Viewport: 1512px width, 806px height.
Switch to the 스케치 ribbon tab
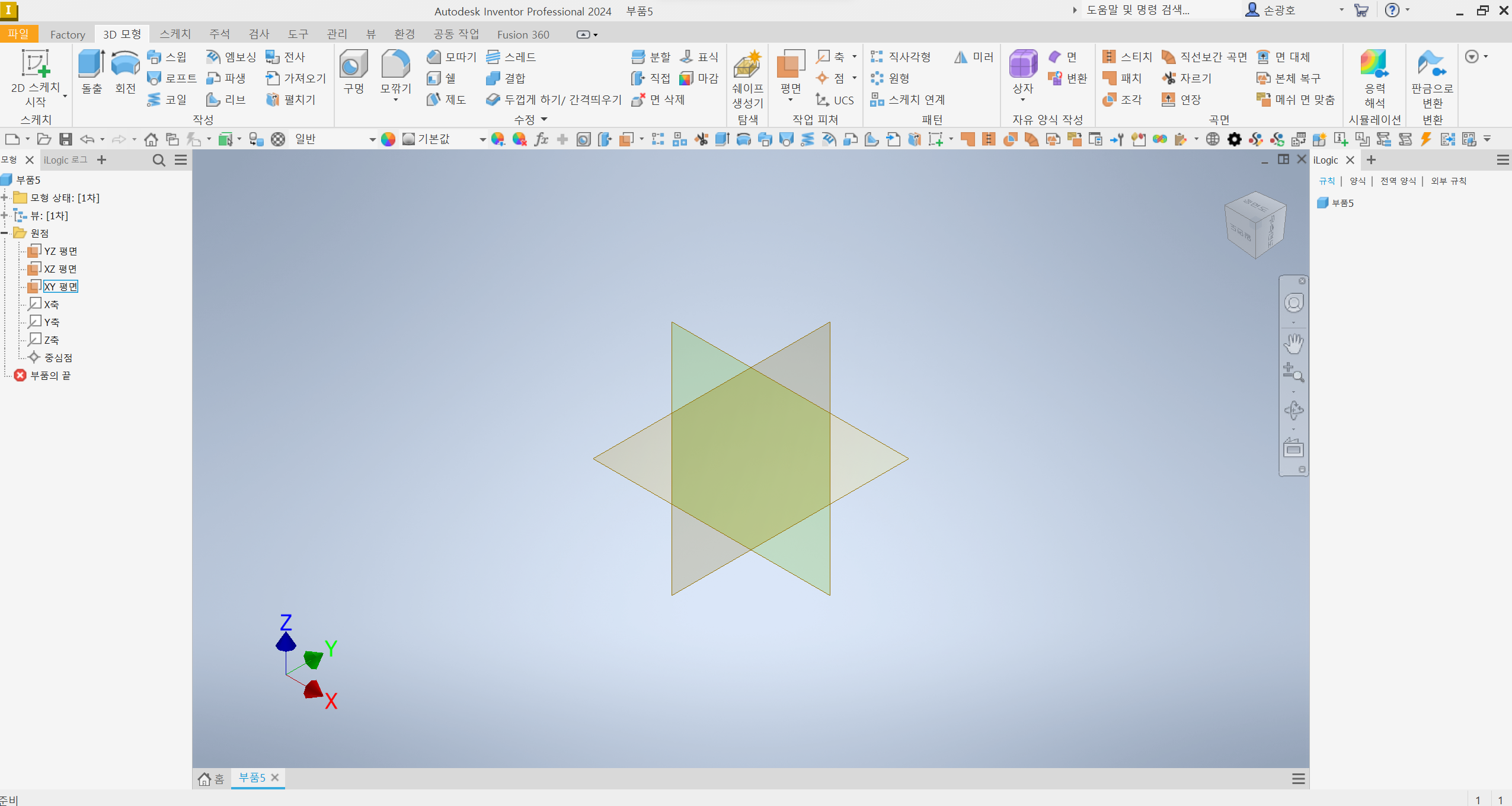click(x=175, y=34)
